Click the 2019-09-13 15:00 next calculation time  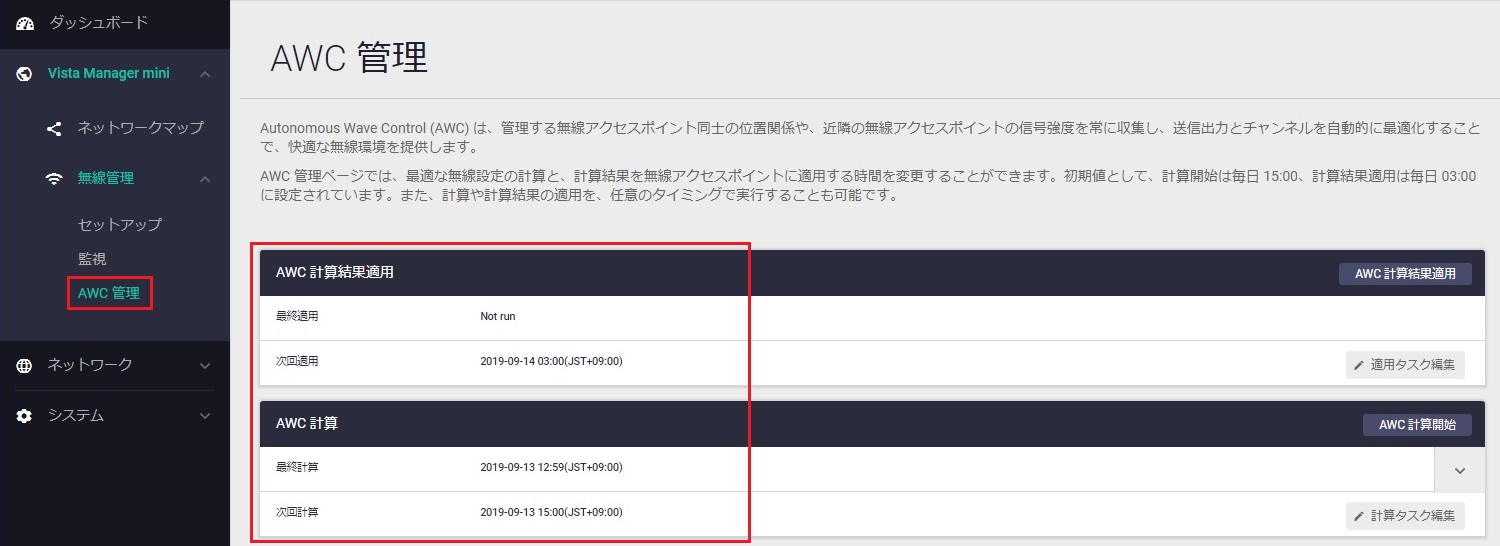click(551, 512)
